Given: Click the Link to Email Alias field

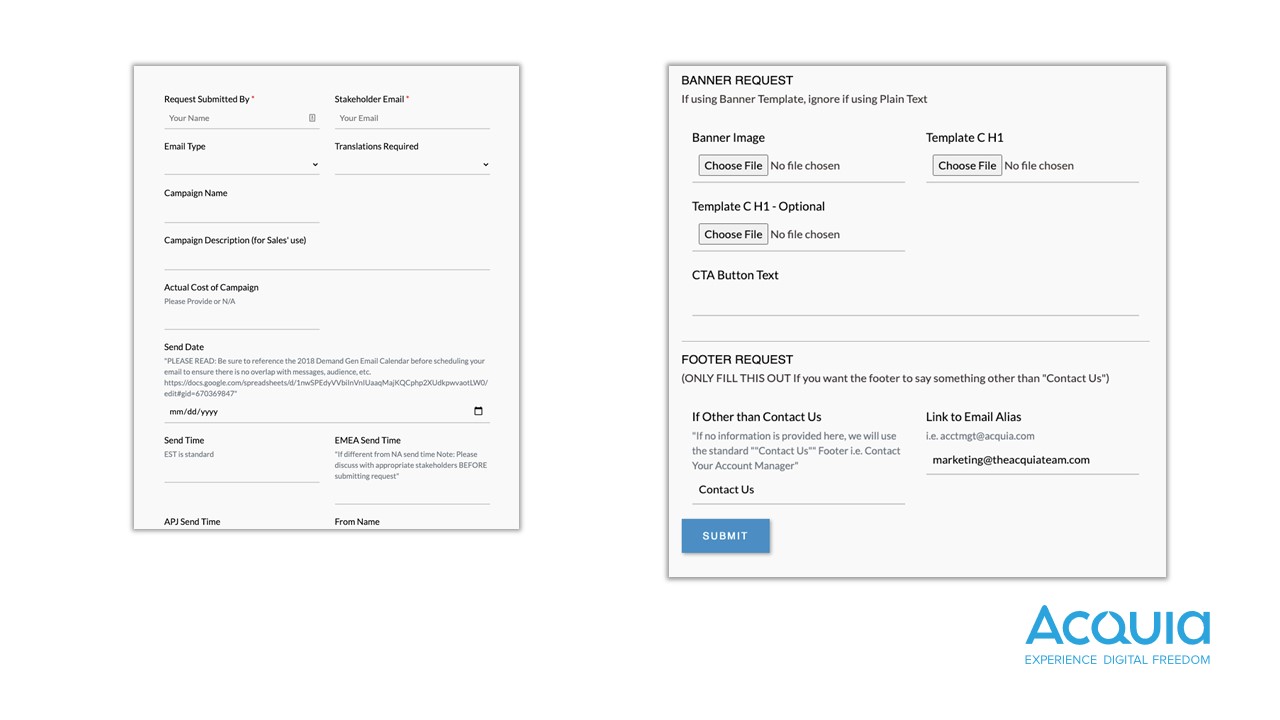Looking at the screenshot, I should point(1032,460).
